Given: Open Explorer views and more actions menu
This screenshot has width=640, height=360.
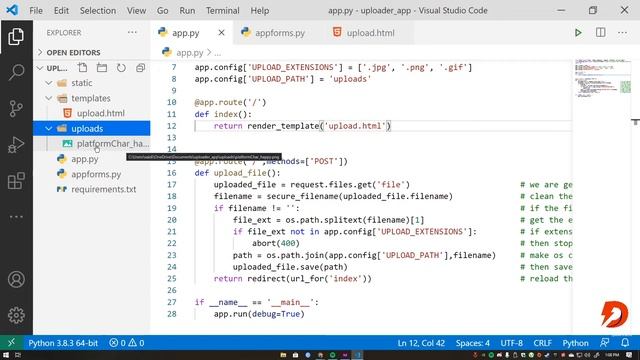Looking at the screenshot, I should coord(132,32).
